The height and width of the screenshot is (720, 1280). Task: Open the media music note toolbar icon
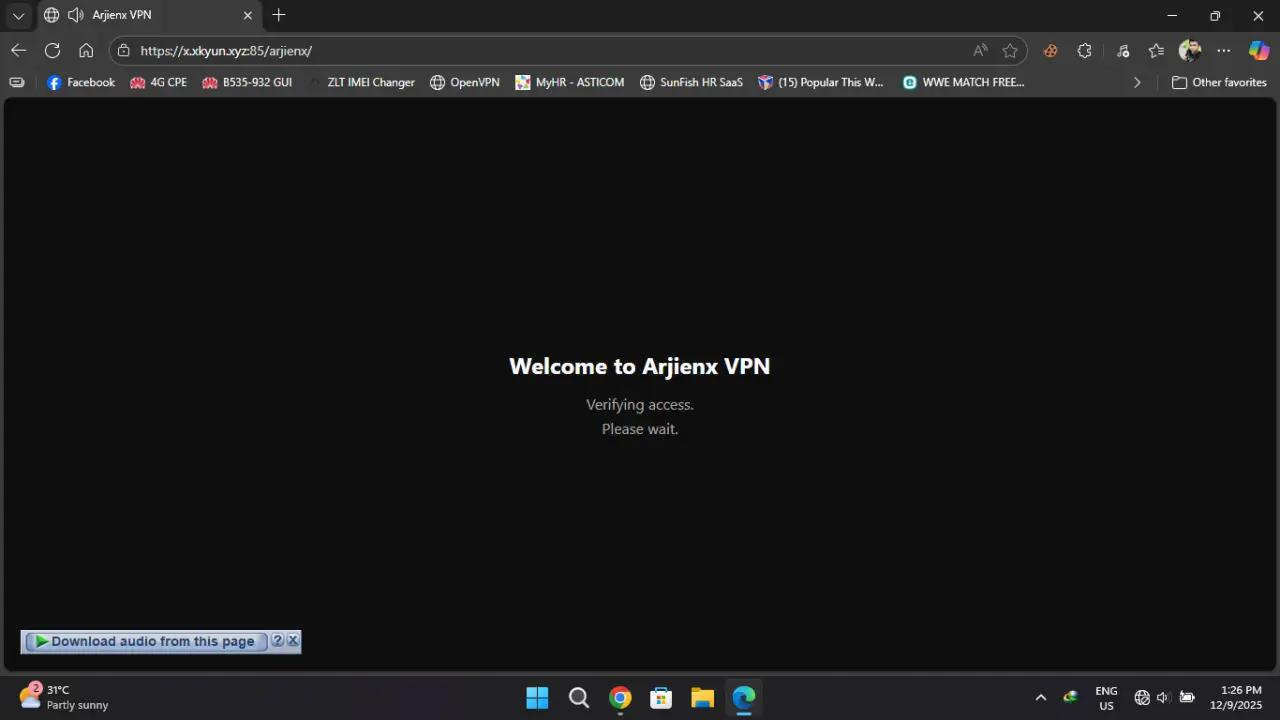coord(1123,50)
